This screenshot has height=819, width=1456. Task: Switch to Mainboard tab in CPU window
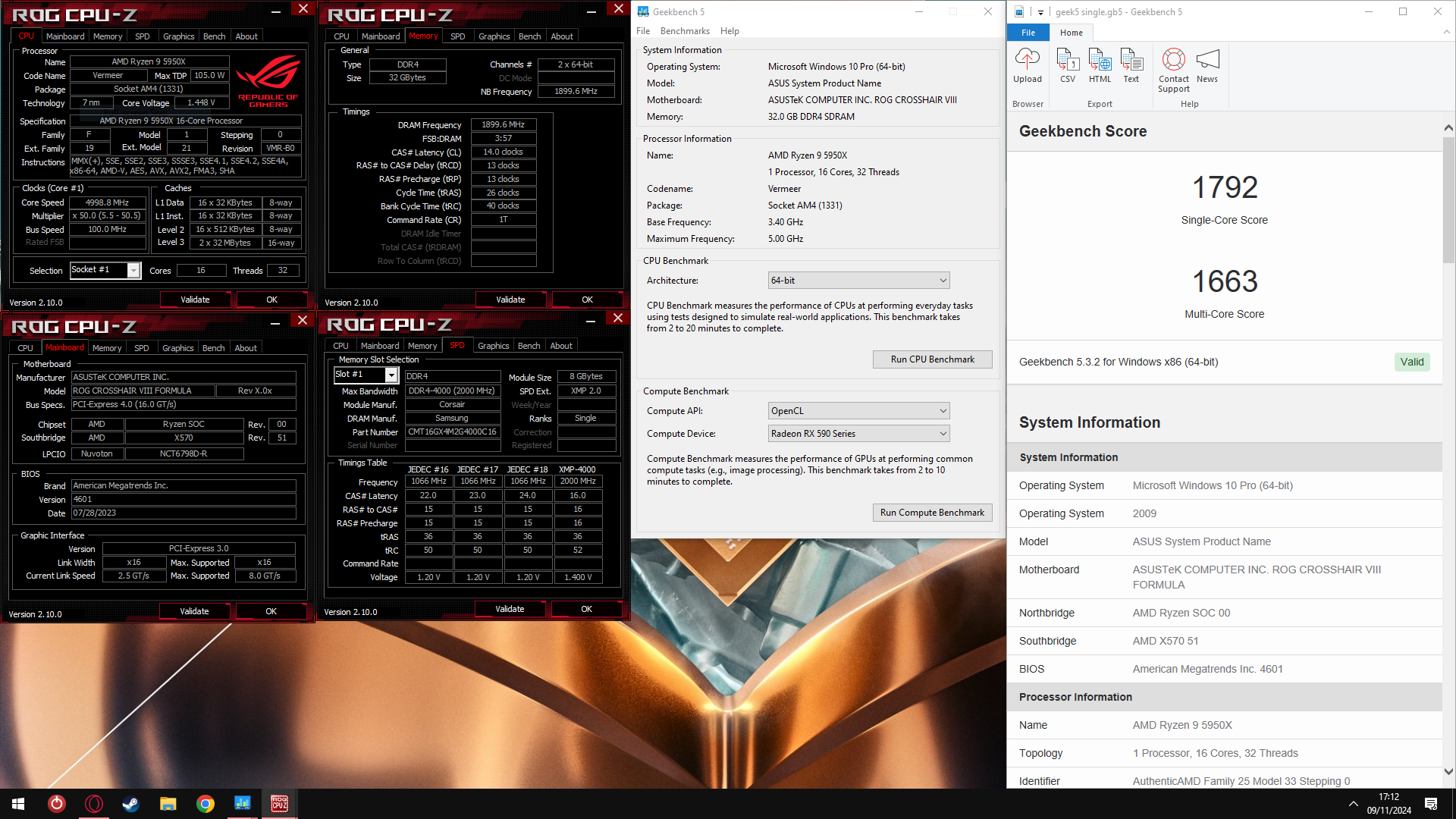click(65, 36)
